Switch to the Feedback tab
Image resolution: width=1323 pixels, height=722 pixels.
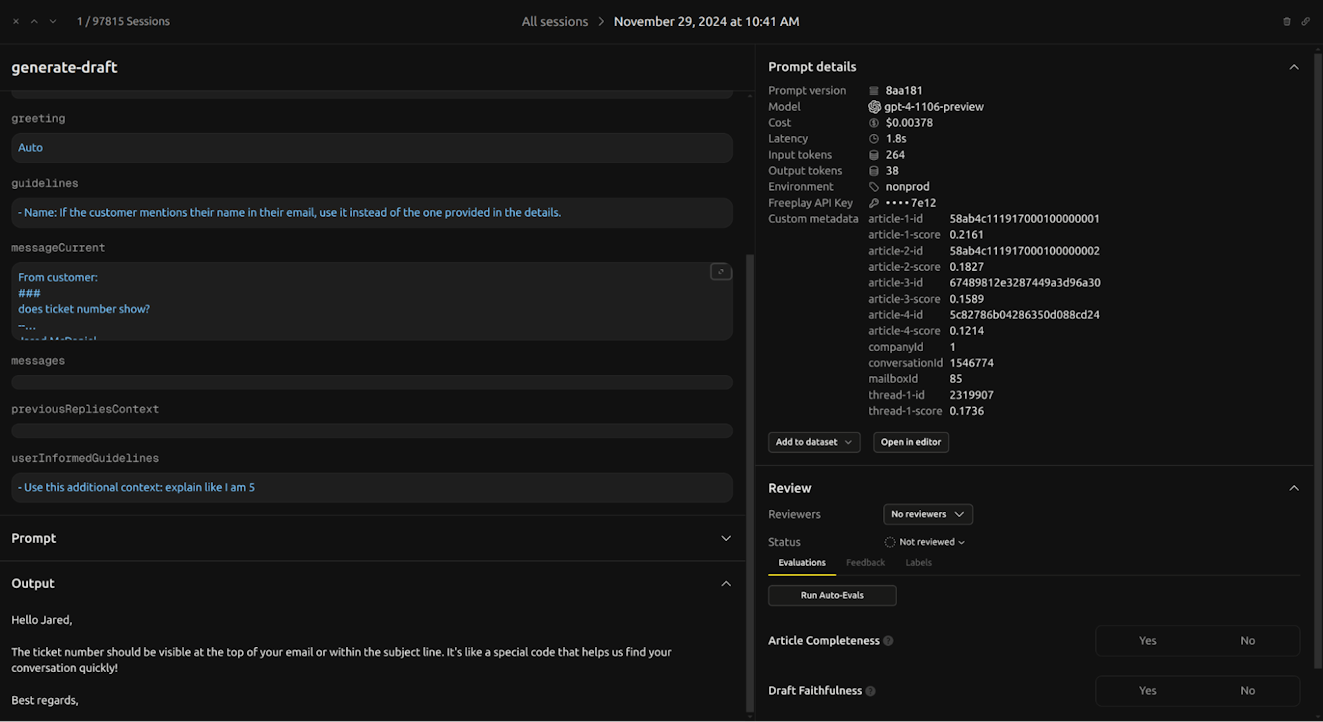coord(865,563)
